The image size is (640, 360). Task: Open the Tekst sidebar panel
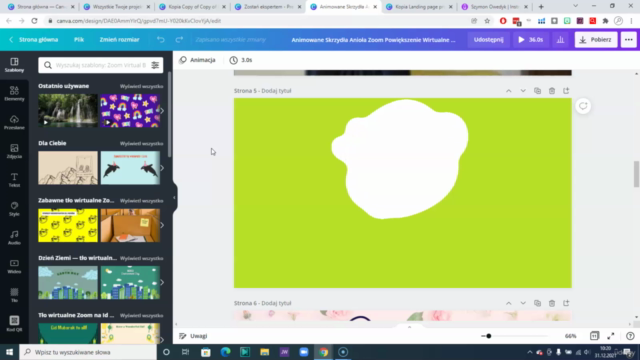click(14, 180)
